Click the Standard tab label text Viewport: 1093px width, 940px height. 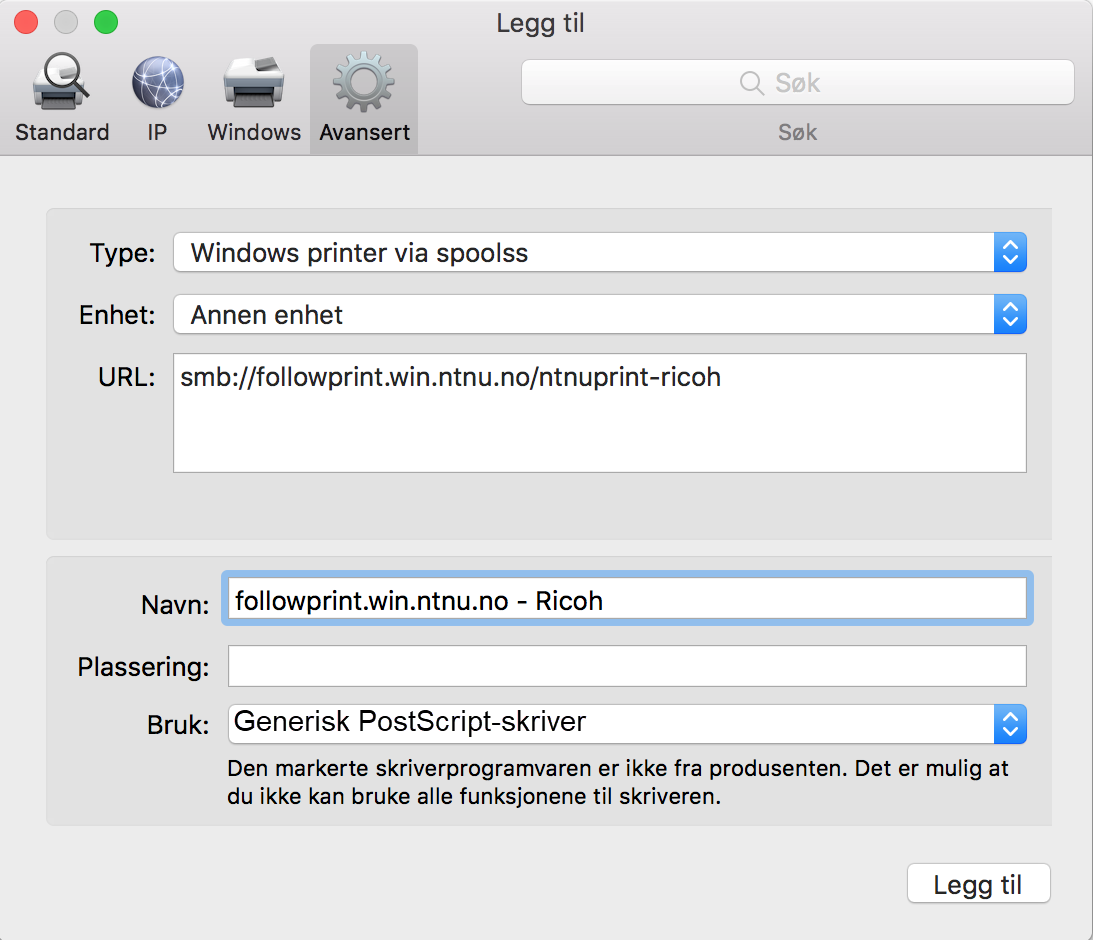pos(62,132)
